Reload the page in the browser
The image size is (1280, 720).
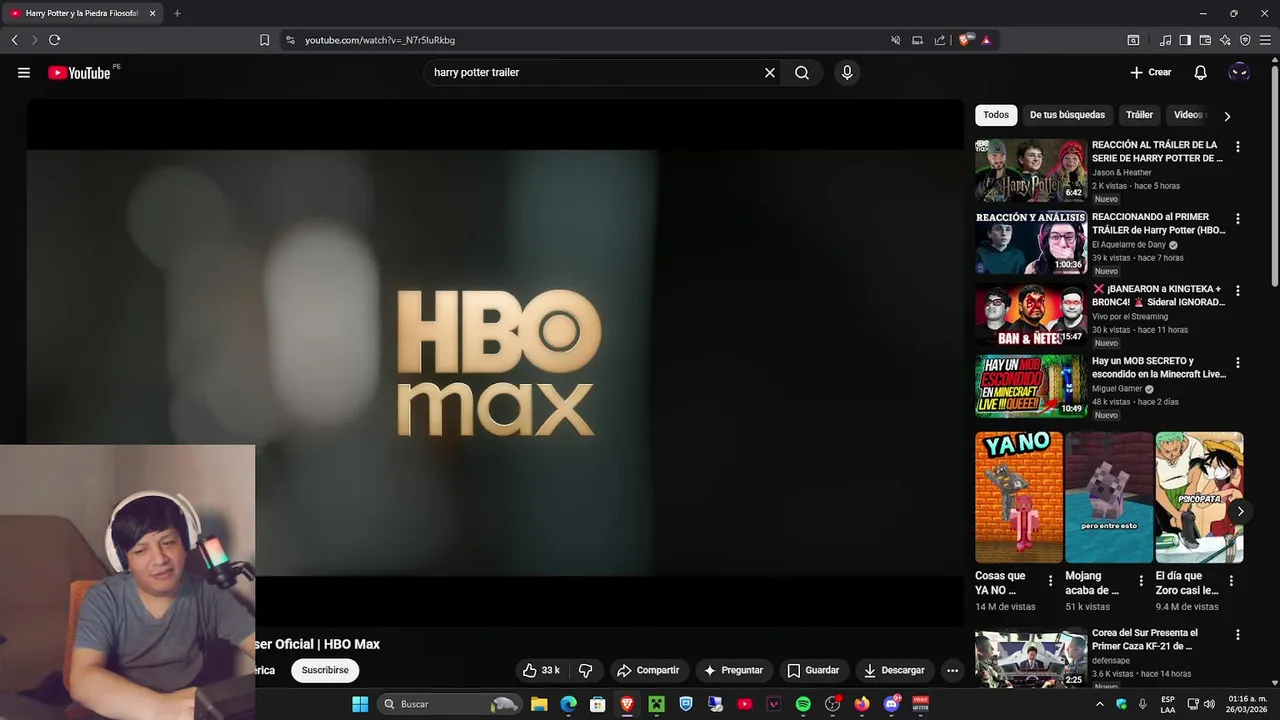click(54, 40)
